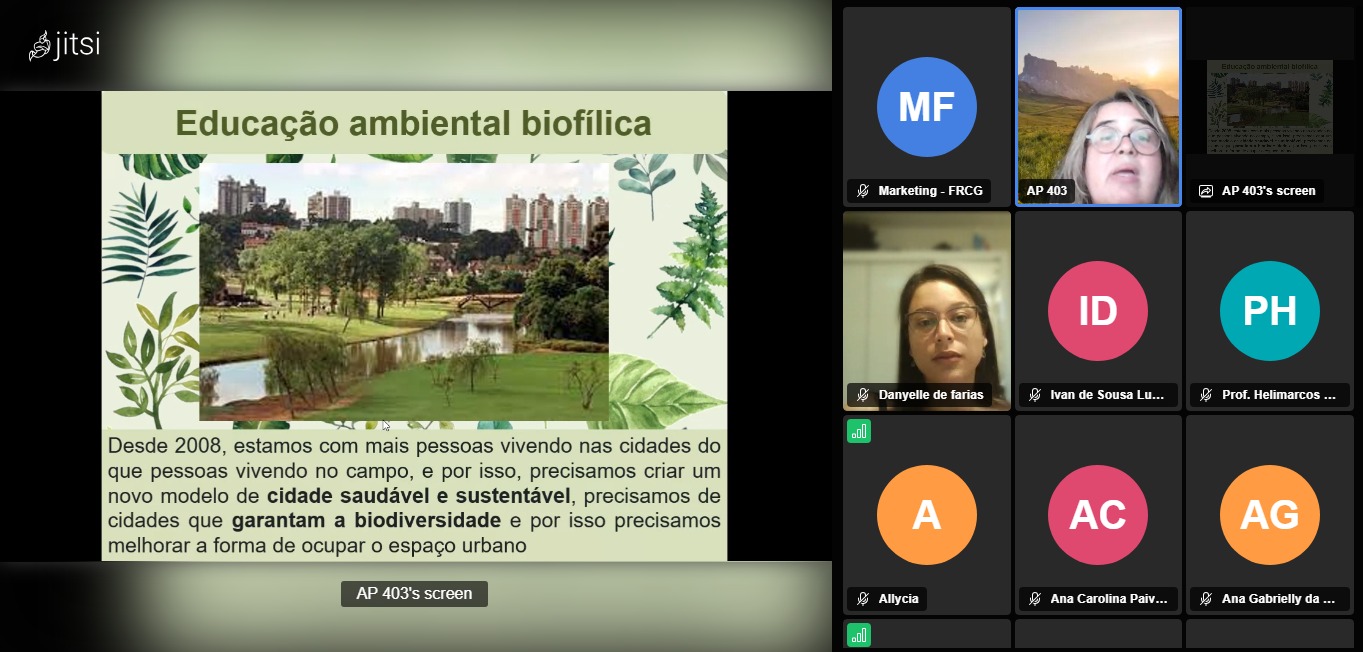Click muted mic icon for Ana Carolina Paiva
Image resolution: width=1363 pixels, height=652 pixels.
1035,599
